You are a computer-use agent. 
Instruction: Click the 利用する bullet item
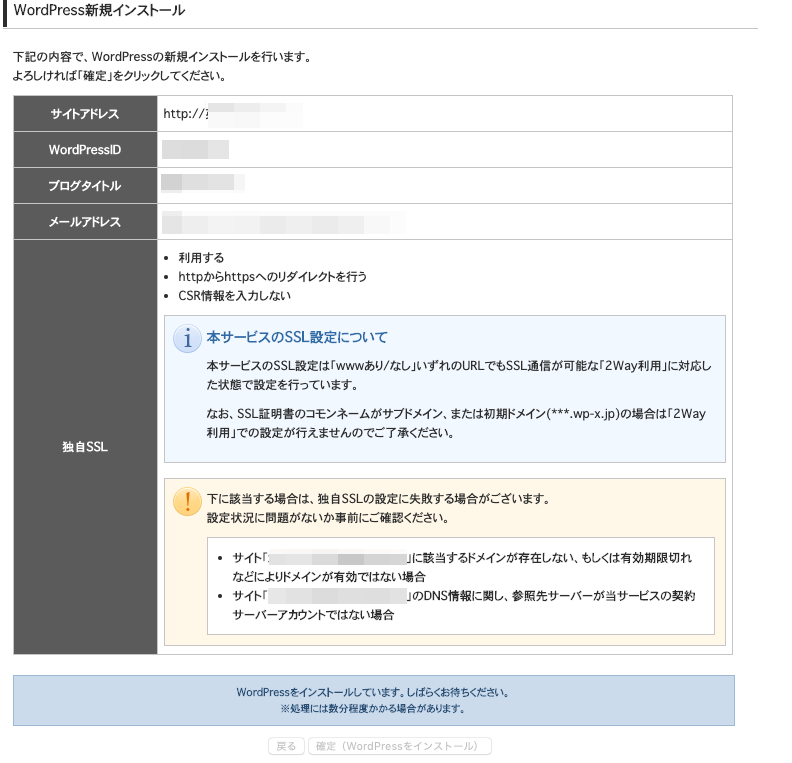[201, 258]
